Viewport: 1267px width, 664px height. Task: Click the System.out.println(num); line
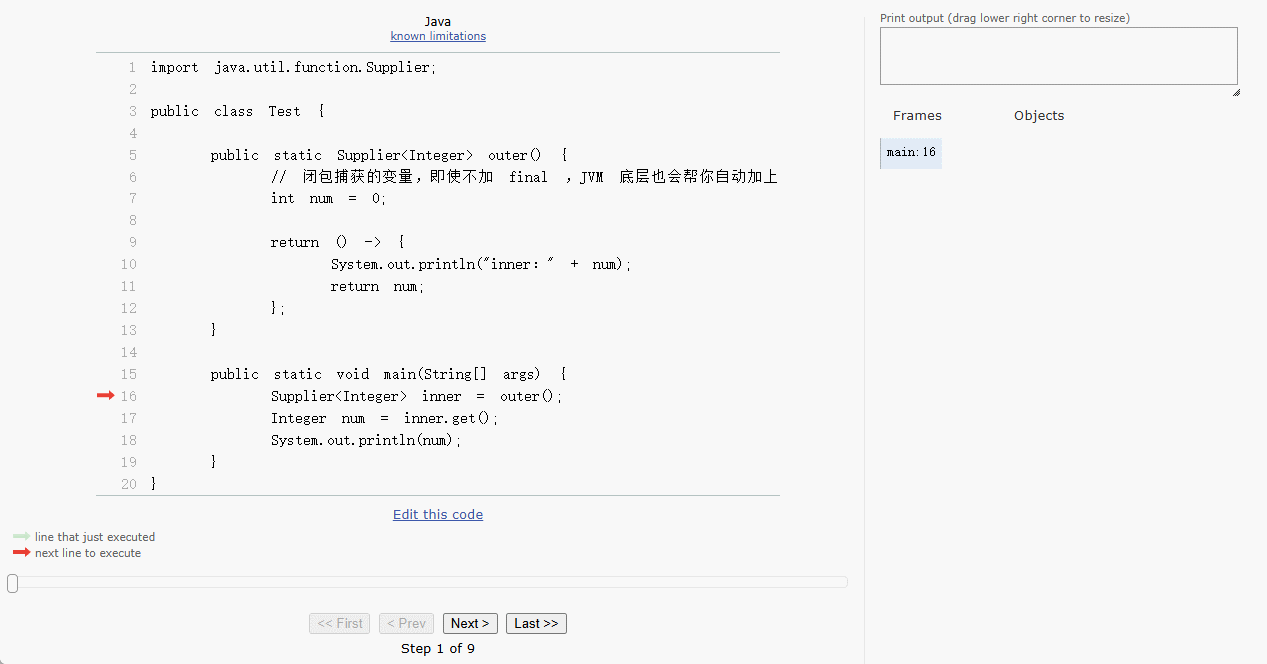click(x=366, y=440)
